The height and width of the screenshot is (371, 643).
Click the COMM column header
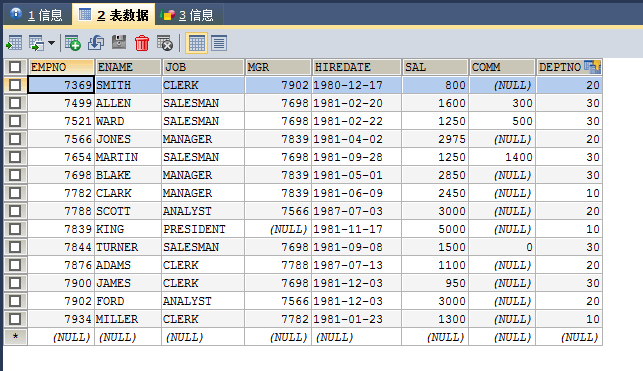coord(502,67)
